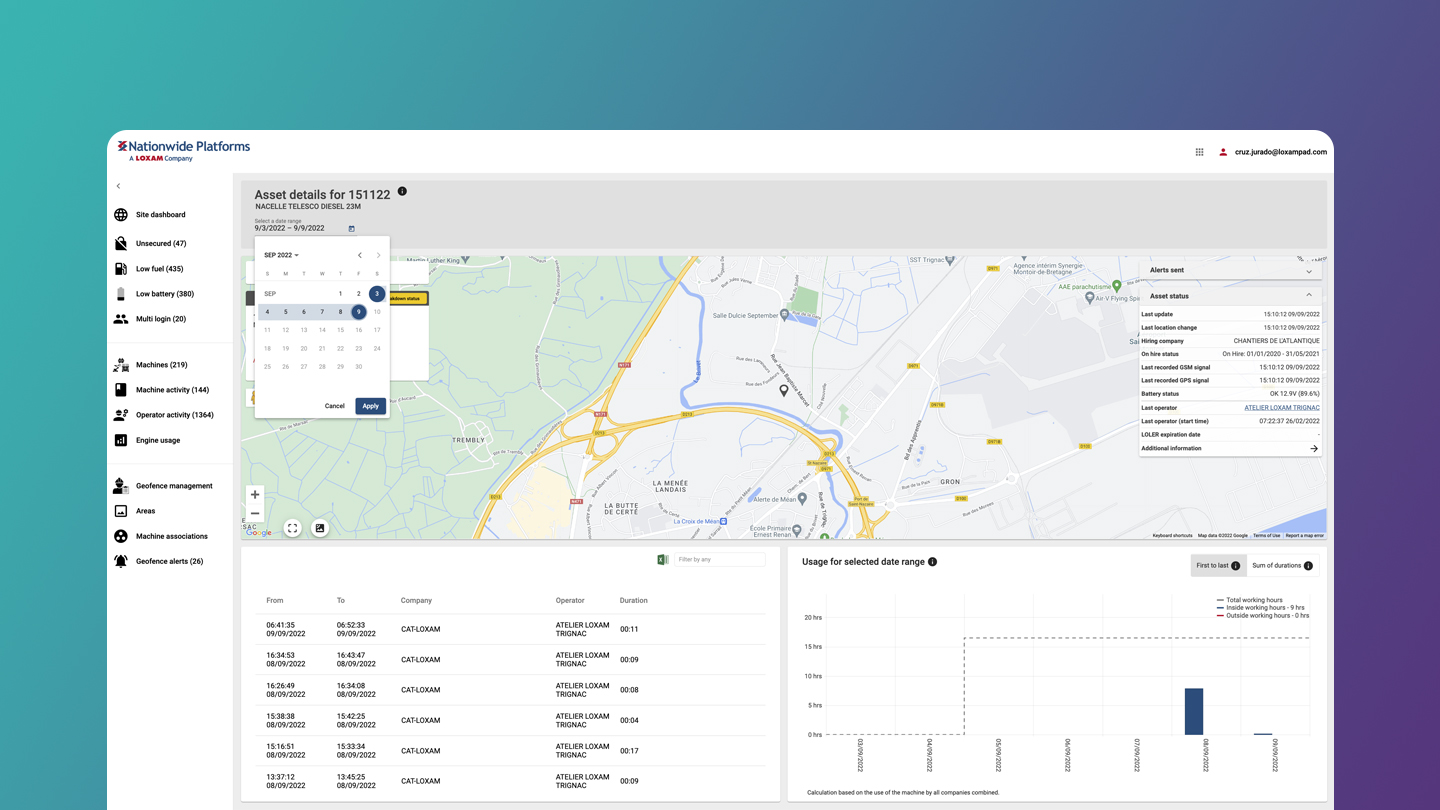Open the map Terms of Use link
The image size is (1440, 810).
click(x=1267, y=536)
